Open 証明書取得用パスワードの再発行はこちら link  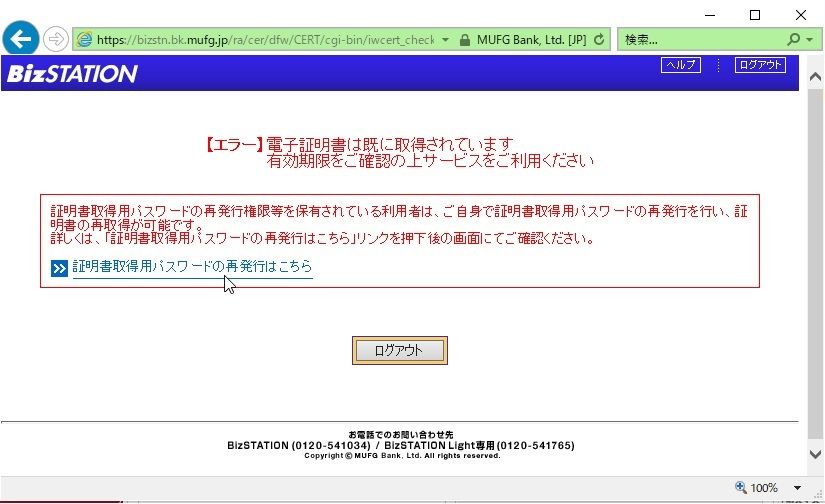(x=193, y=267)
